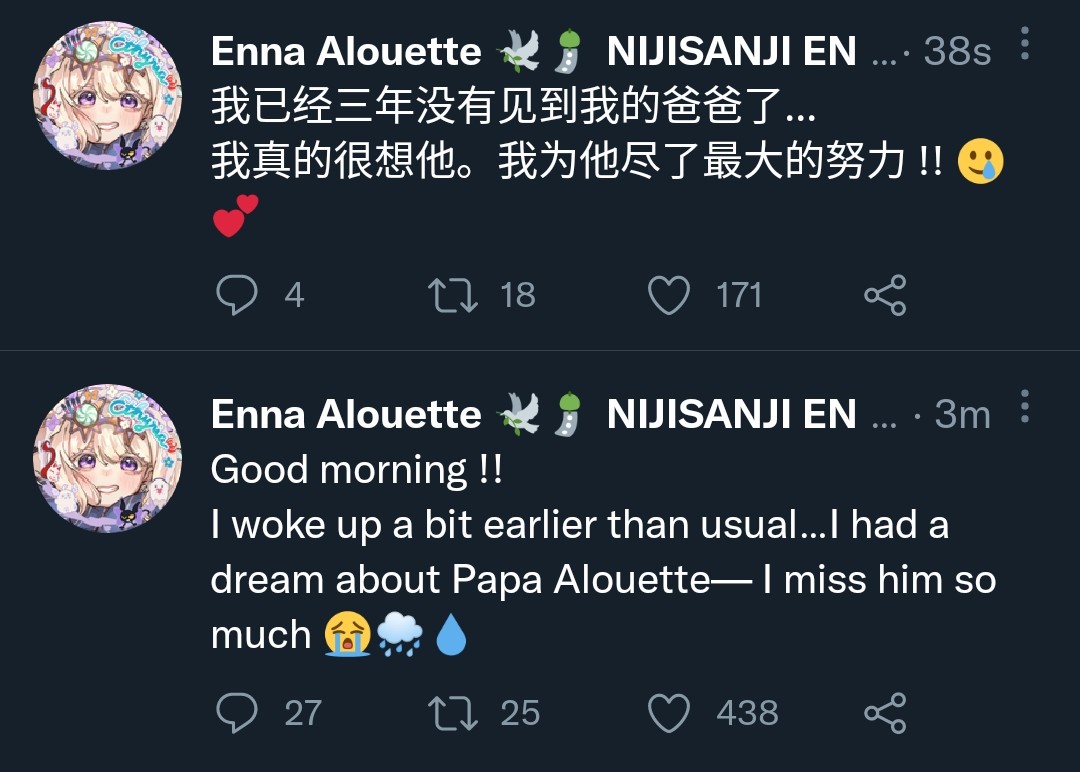Open the 38s timestamp of top tweet
The height and width of the screenshot is (772, 1080).
tap(957, 52)
